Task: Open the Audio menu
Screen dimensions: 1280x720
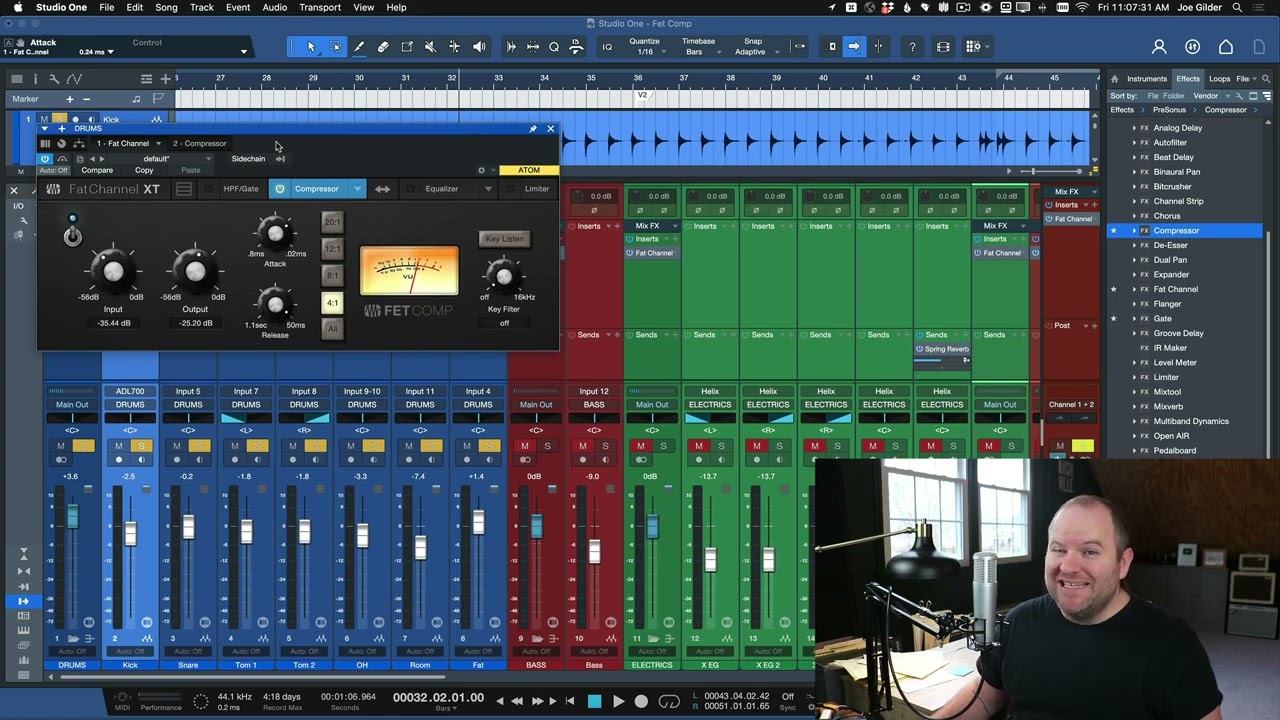Action: 274,7
